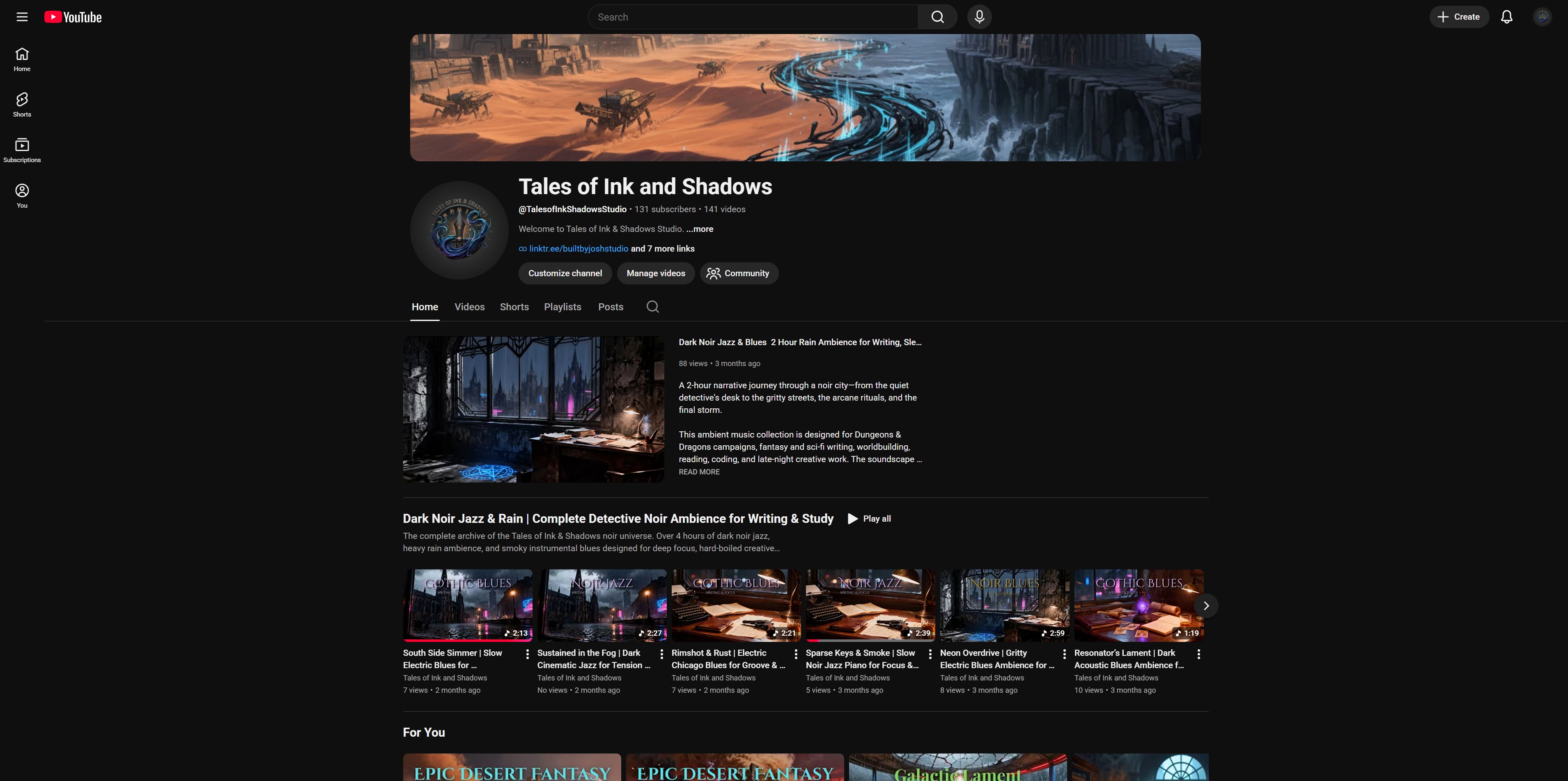Click the '131 subscribers' text
The image size is (1568, 781).
coord(665,209)
